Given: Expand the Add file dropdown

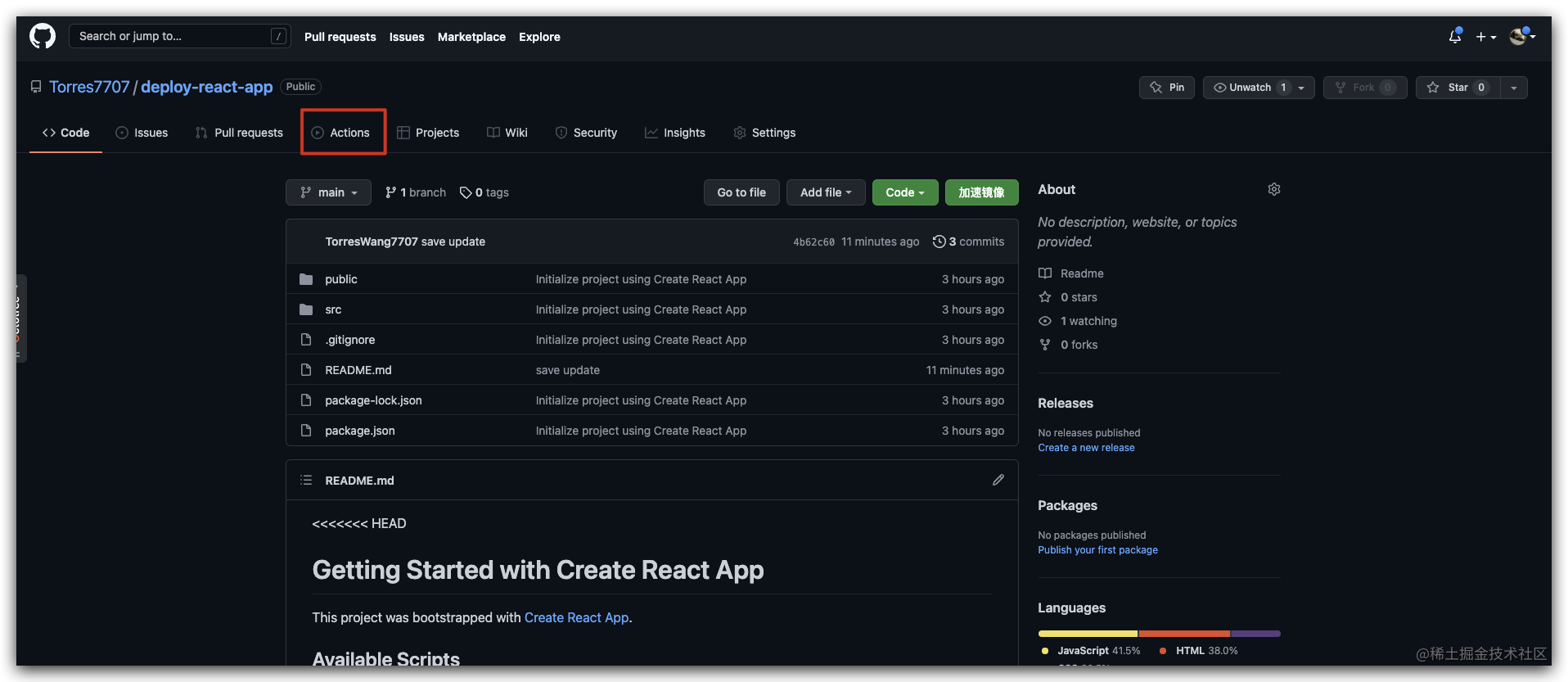Looking at the screenshot, I should point(826,192).
